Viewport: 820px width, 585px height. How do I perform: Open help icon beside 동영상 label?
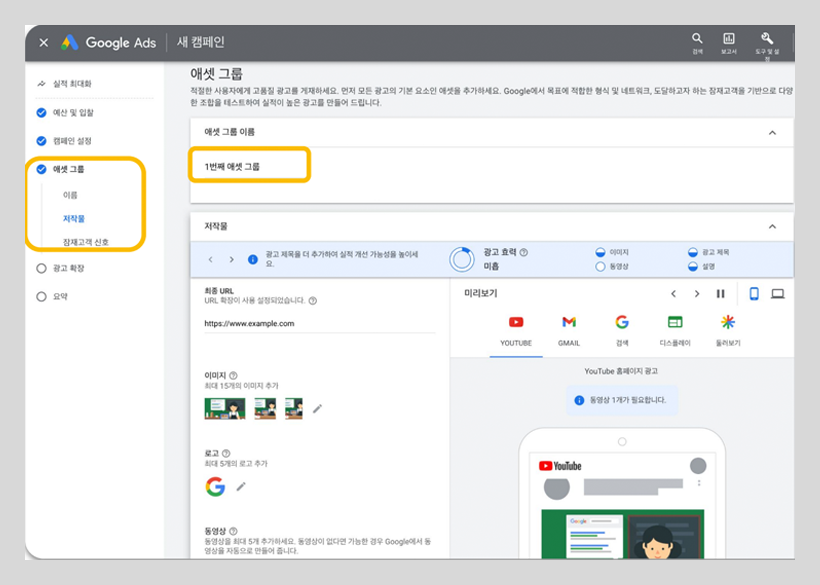pyautogui.click(x=233, y=531)
